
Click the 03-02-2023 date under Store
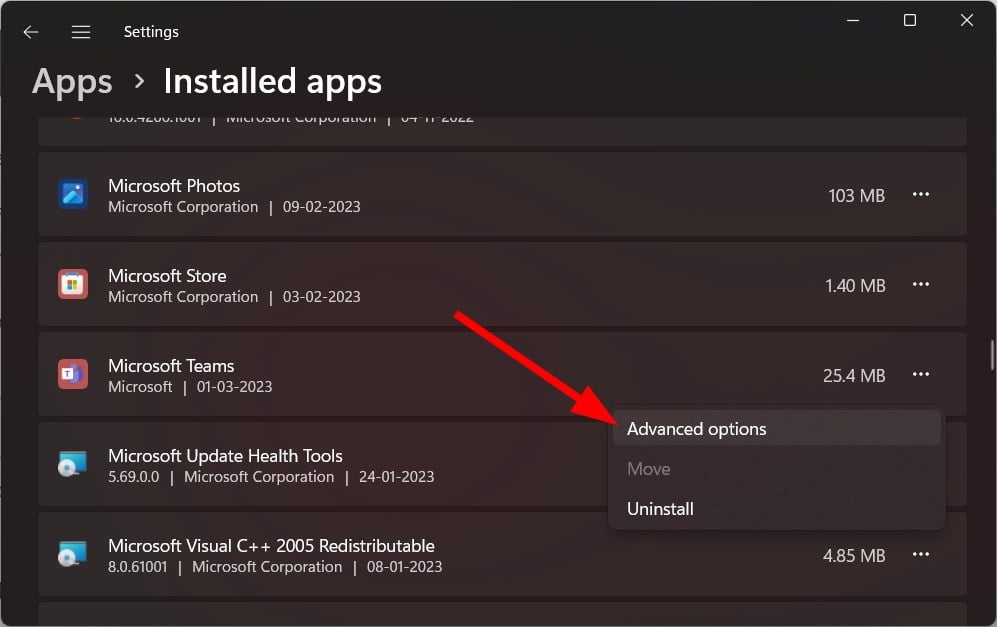[321, 297]
